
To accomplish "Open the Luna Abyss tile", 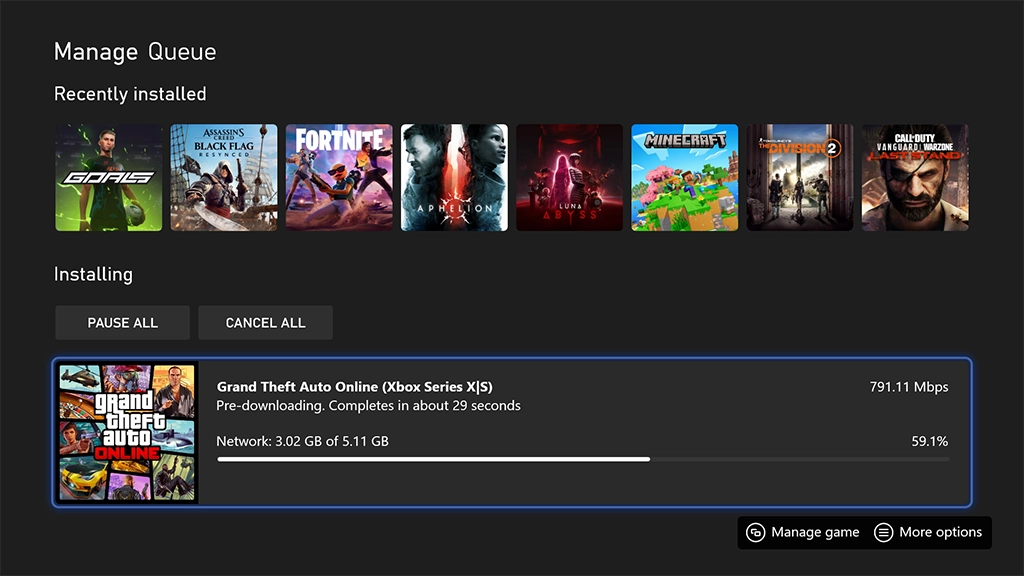I will point(569,178).
